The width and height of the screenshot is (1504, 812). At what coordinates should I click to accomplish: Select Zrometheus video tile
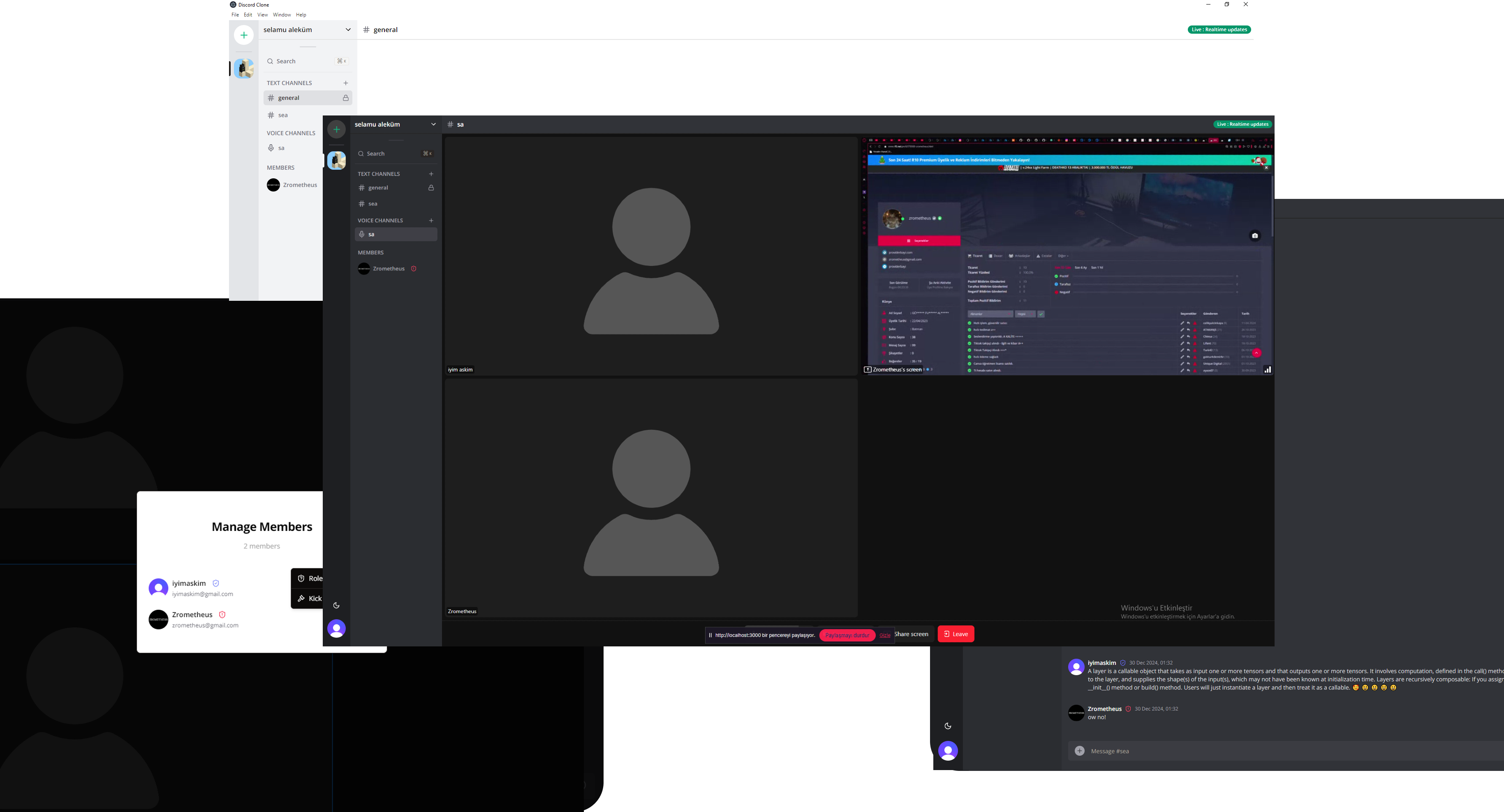(651, 498)
